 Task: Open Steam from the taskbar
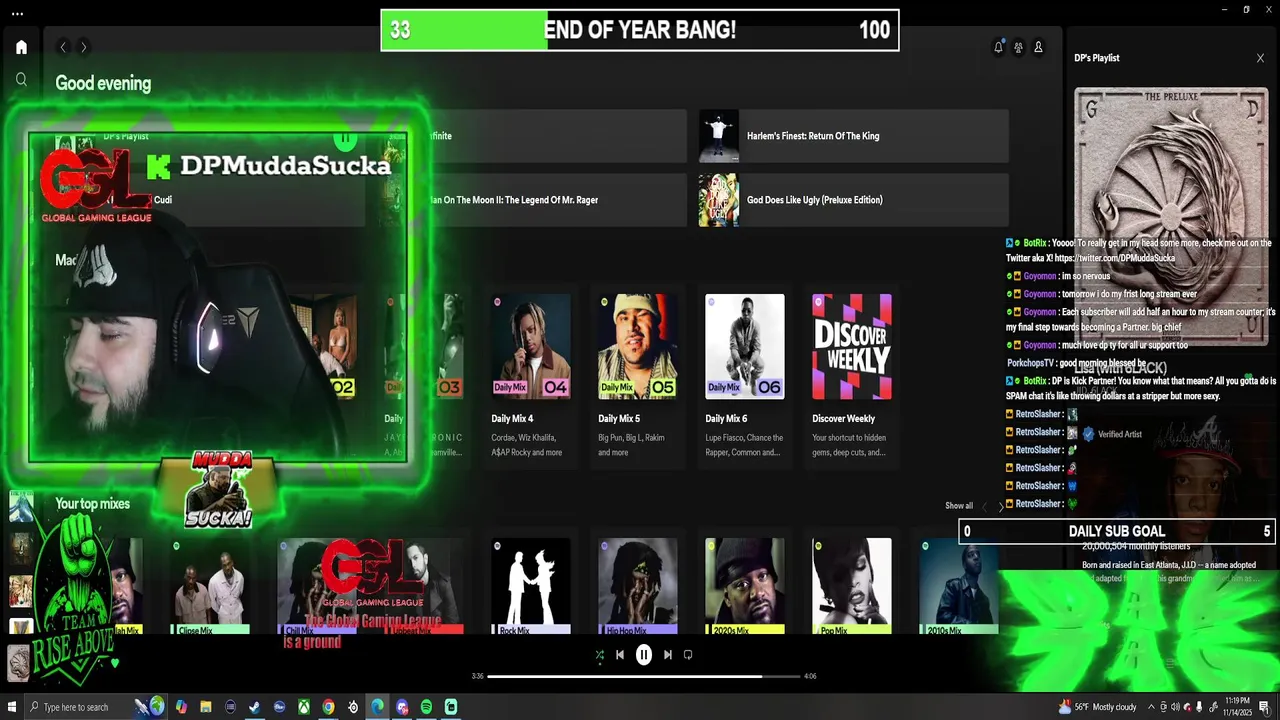pyautogui.click(x=255, y=707)
